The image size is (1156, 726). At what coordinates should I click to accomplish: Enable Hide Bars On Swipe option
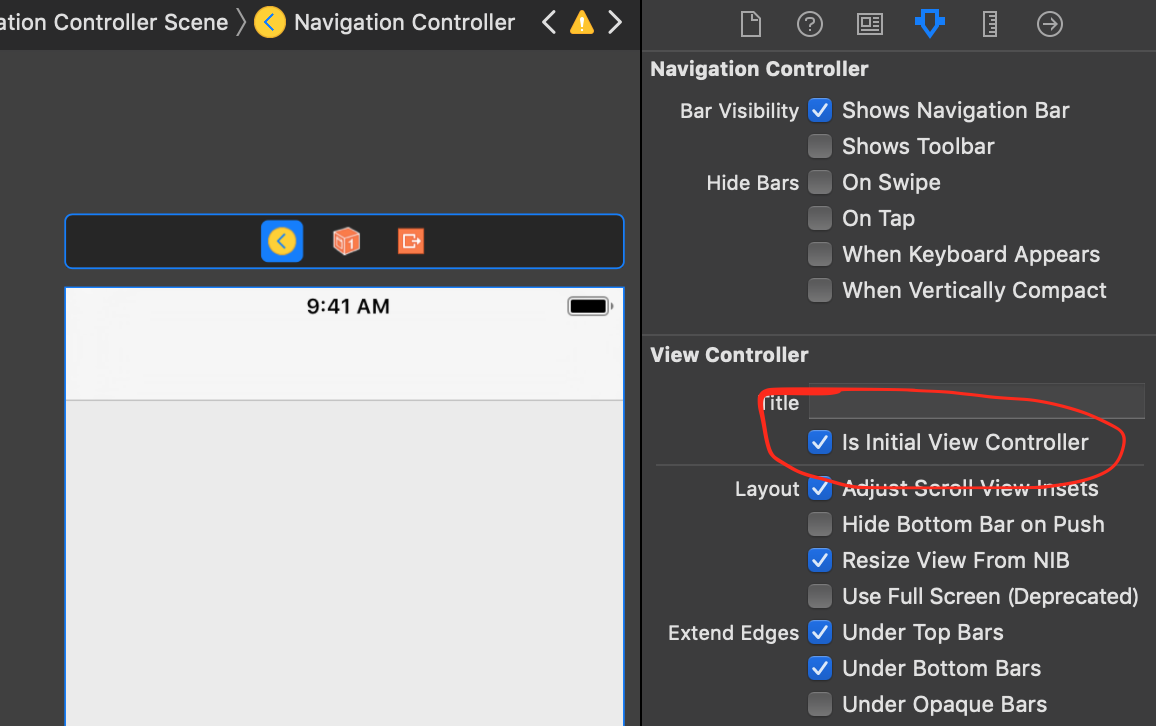(x=820, y=182)
